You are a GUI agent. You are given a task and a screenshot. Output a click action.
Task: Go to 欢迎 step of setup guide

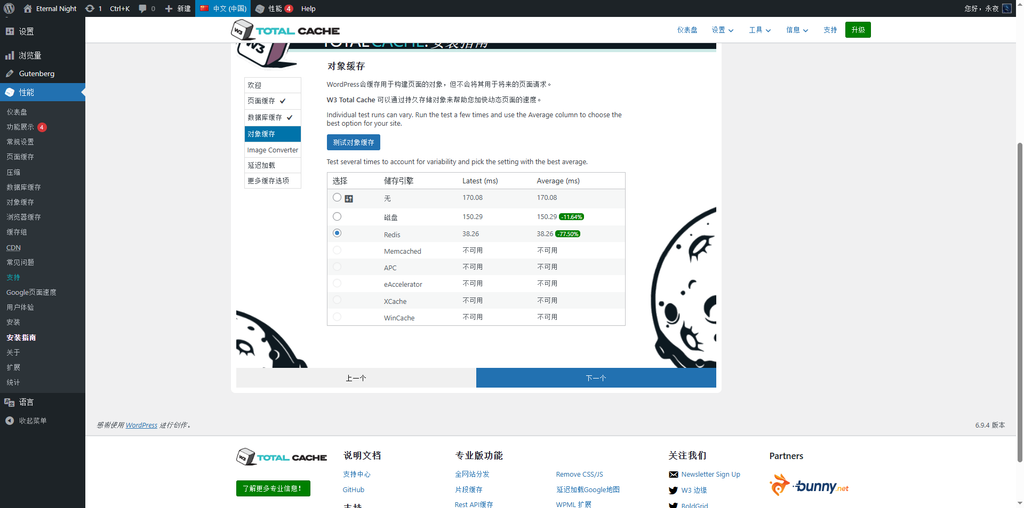[273, 86]
